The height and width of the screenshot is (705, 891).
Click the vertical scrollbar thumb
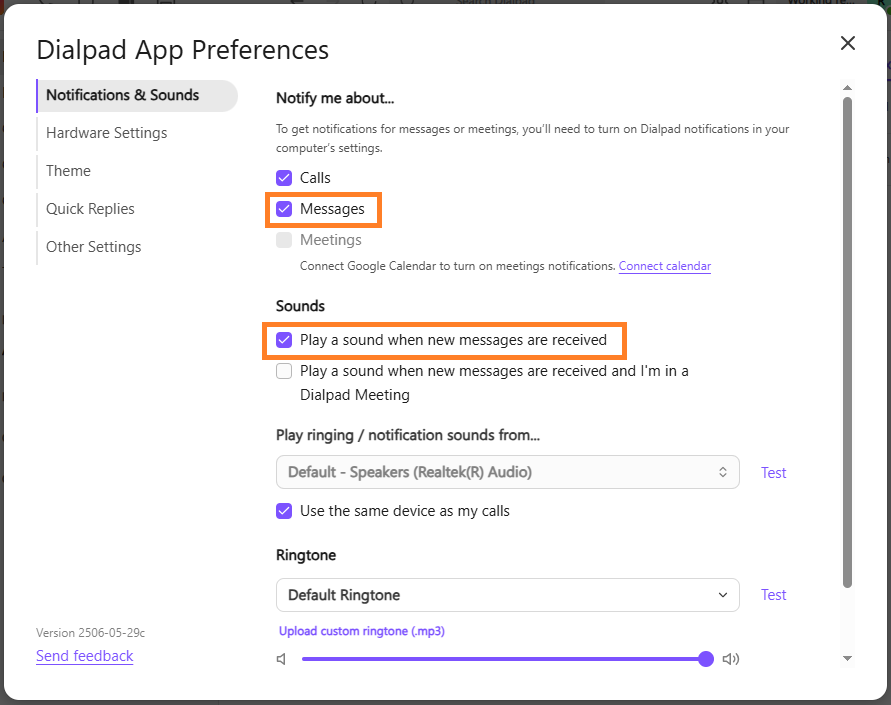click(x=847, y=343)
